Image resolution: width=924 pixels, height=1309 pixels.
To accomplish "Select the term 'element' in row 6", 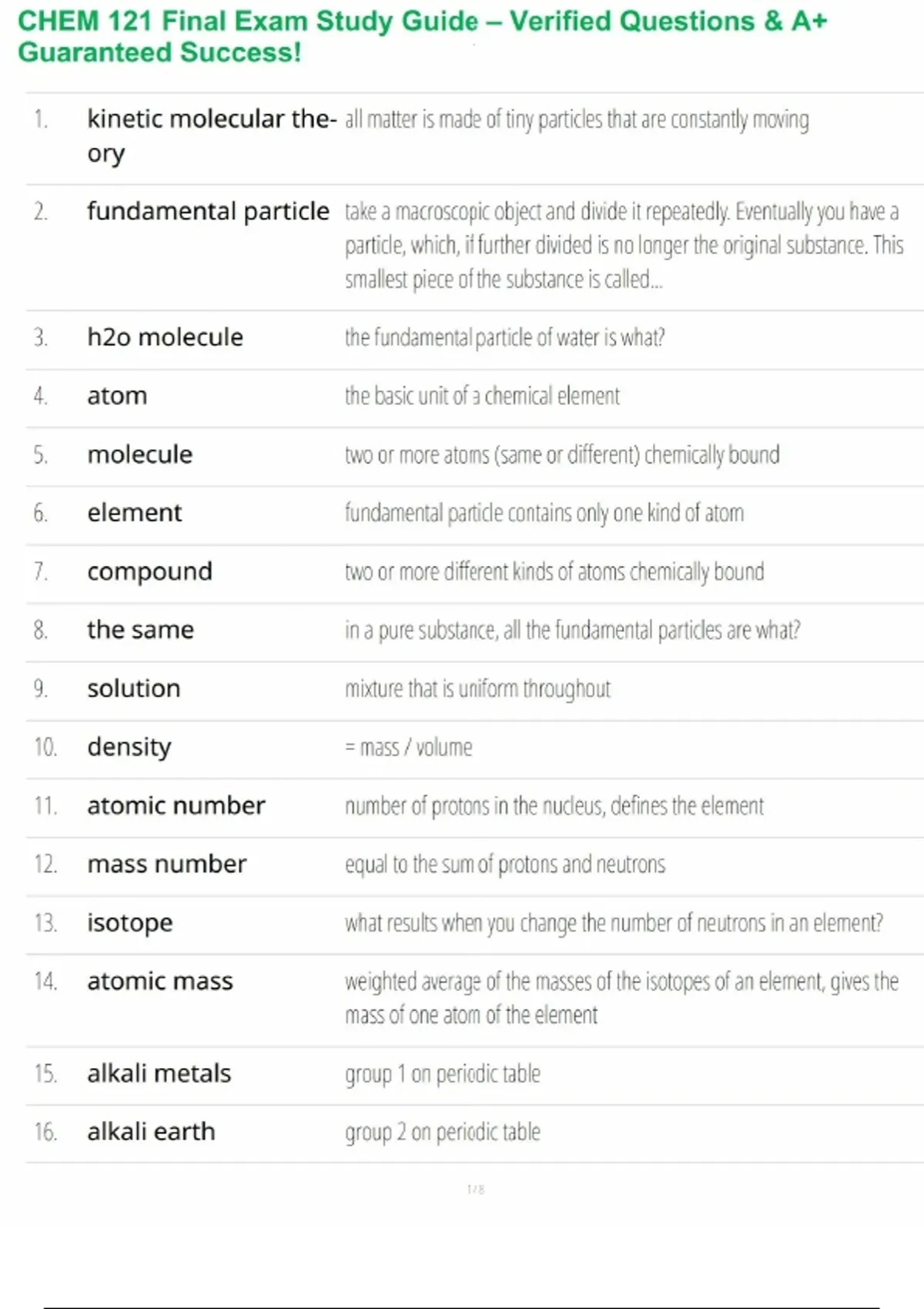I will [135, 513].
